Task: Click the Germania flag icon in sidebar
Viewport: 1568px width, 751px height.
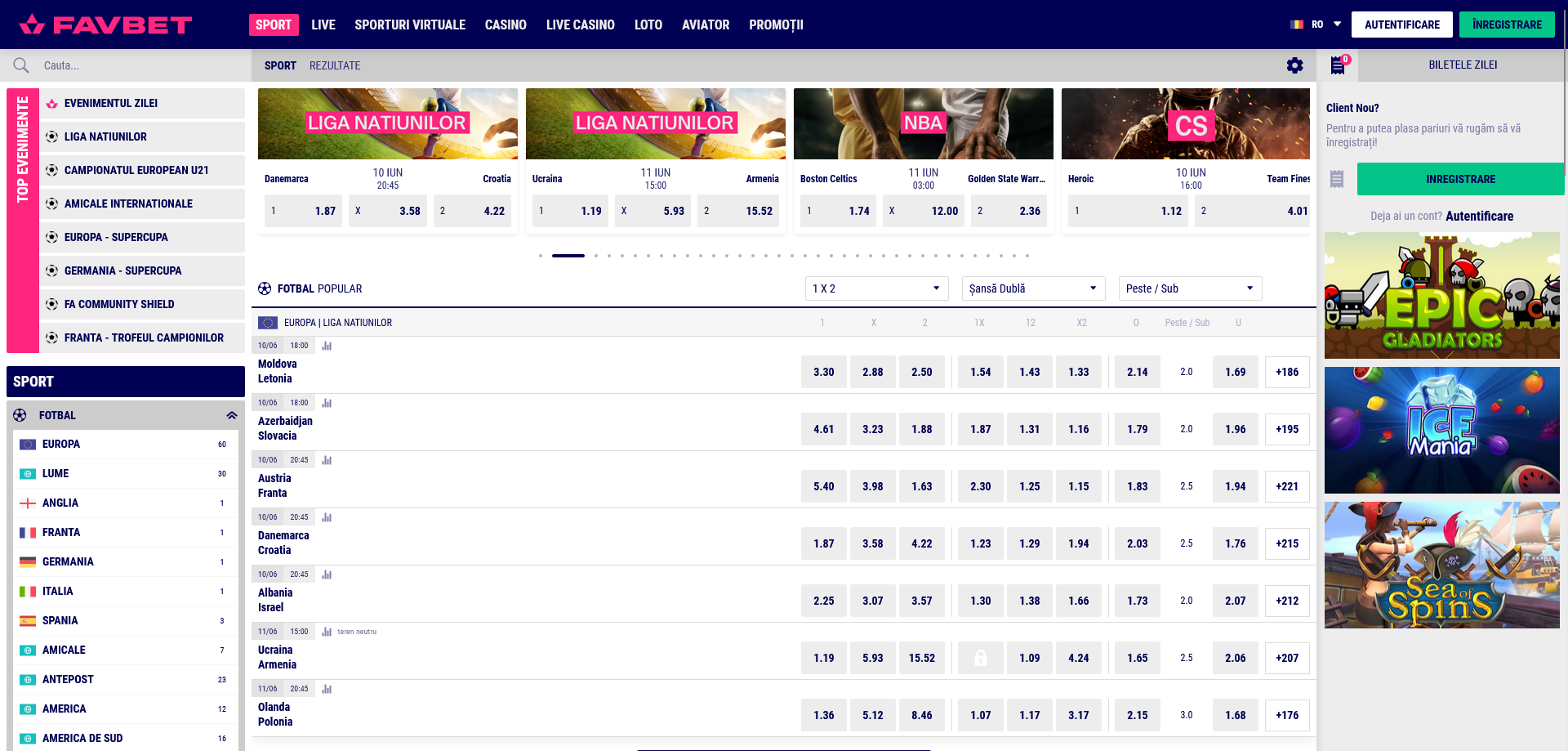Action: click(28, 562)
